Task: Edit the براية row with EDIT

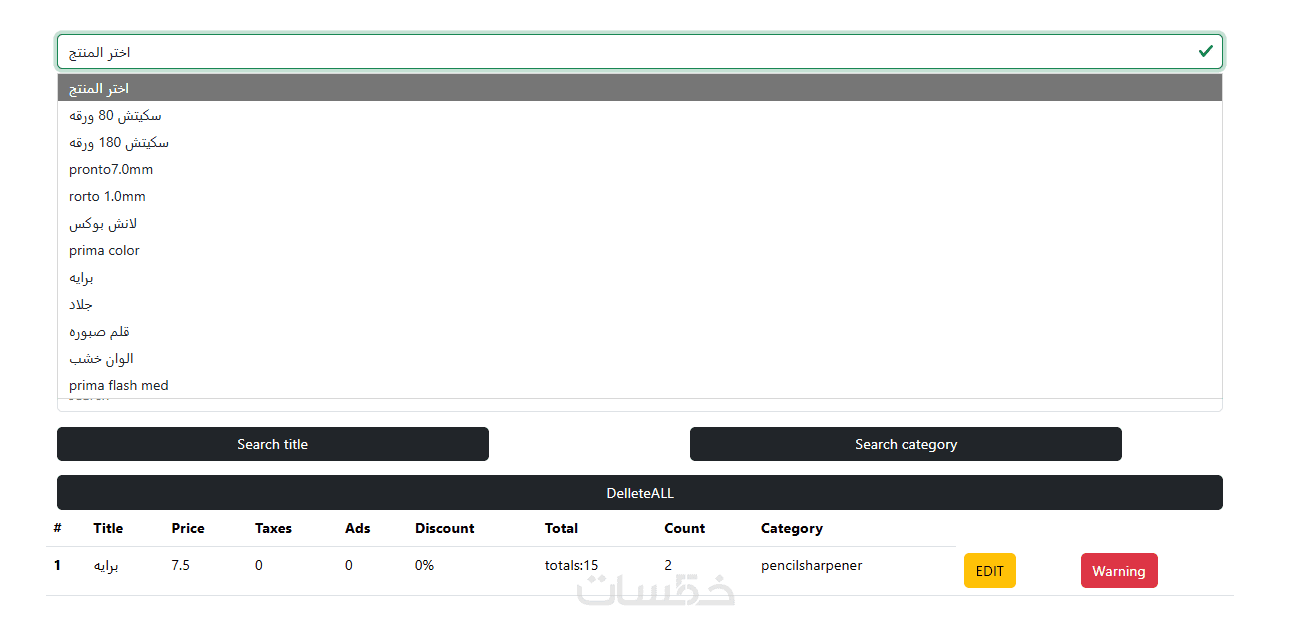Action: click(x=990, y=571)
